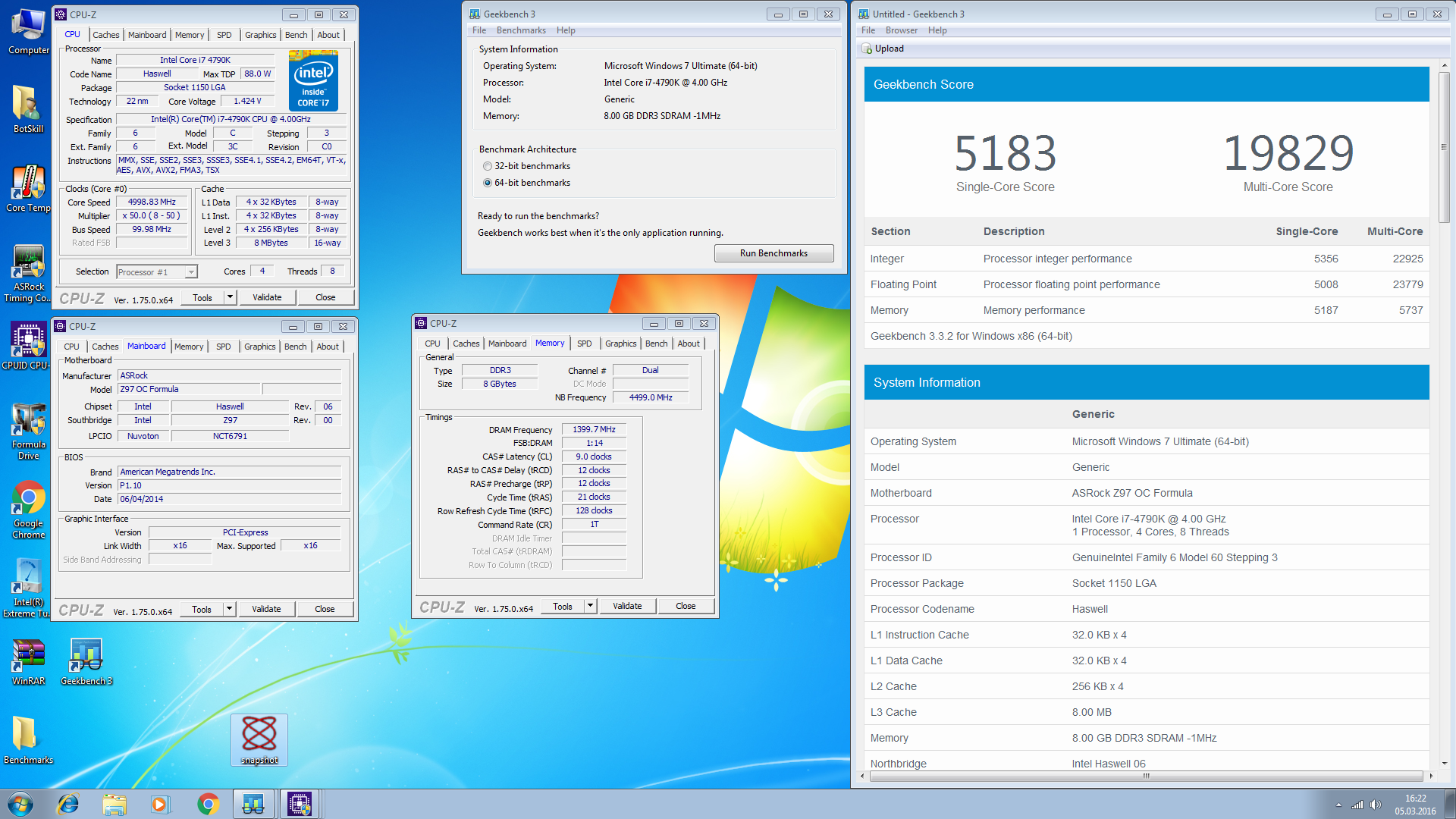Open Intel Extreme Tuning desktop shortcut
1456x819 pixels.
[27, 588]
